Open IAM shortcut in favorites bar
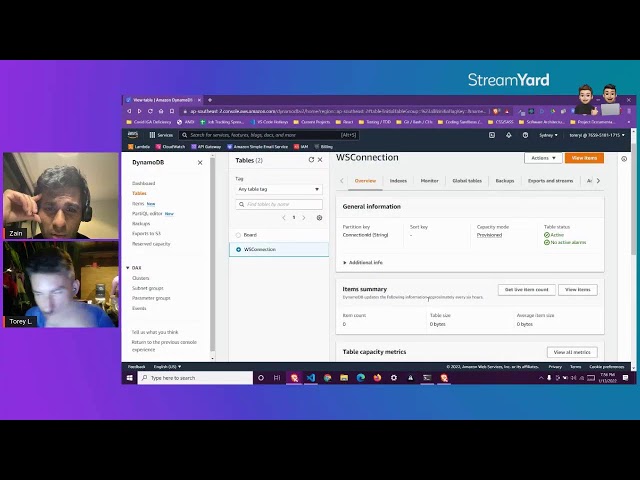 coord(301,147)
